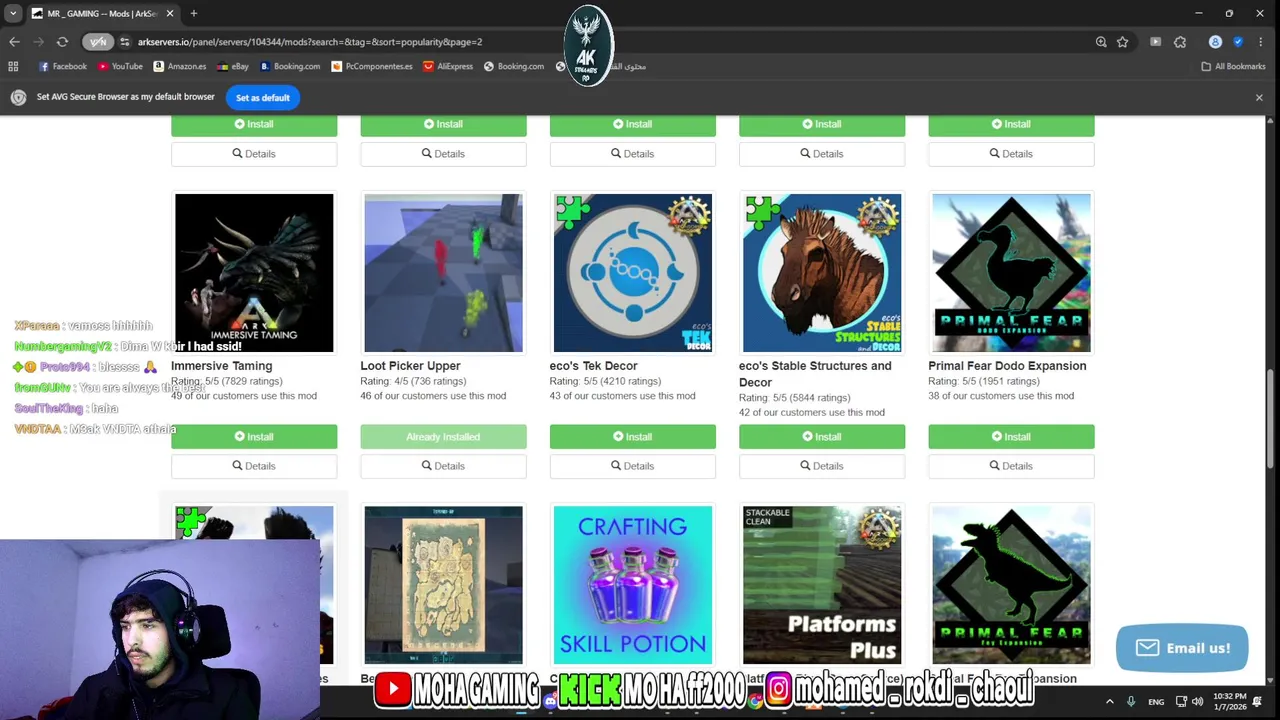This screenshot has width=1280, height=720.
Task: Open the apps grid in bookmarks bar
Action: [13, 66]
